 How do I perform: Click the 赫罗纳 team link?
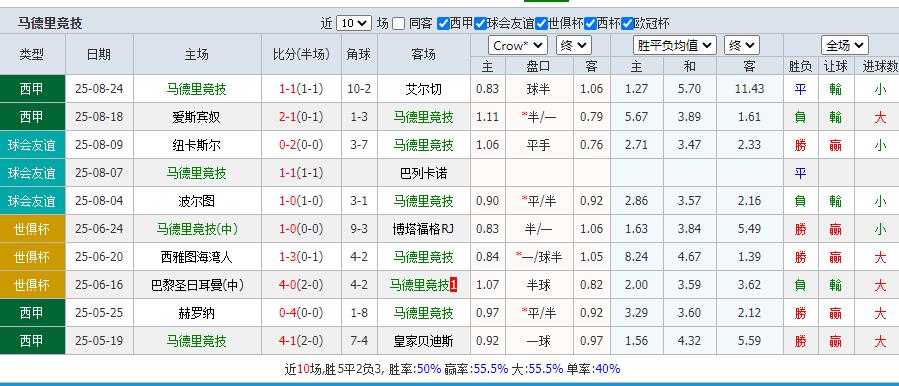(x=196, y=313)
